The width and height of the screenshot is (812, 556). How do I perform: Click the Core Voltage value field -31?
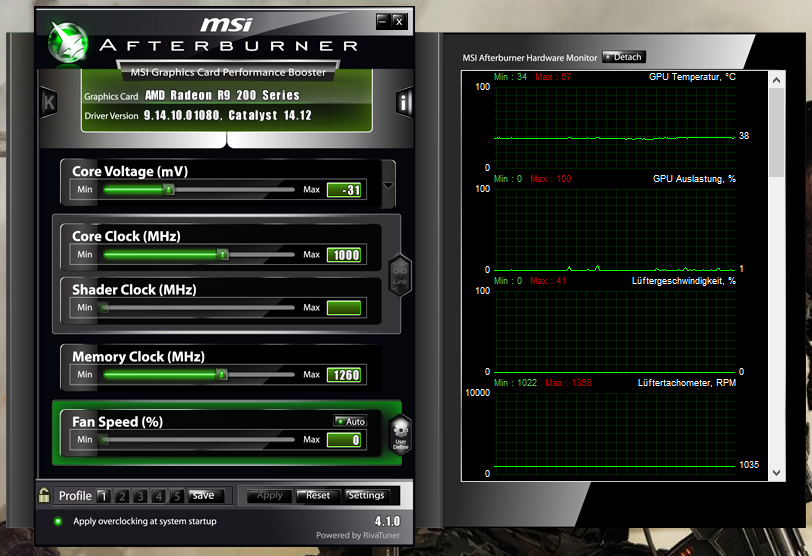(344, 190)
